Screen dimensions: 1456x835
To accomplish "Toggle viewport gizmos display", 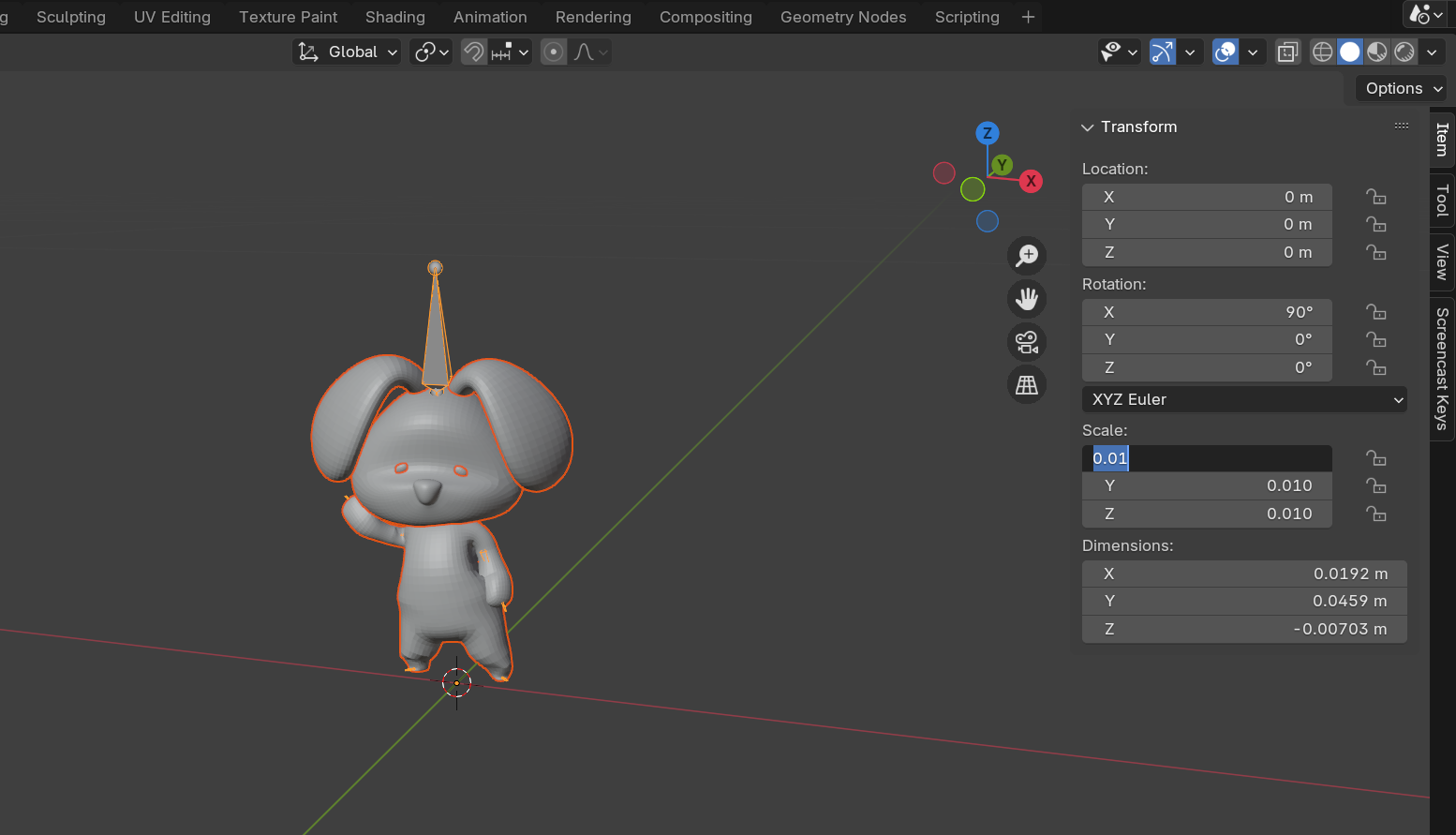I will (1163, 52).
